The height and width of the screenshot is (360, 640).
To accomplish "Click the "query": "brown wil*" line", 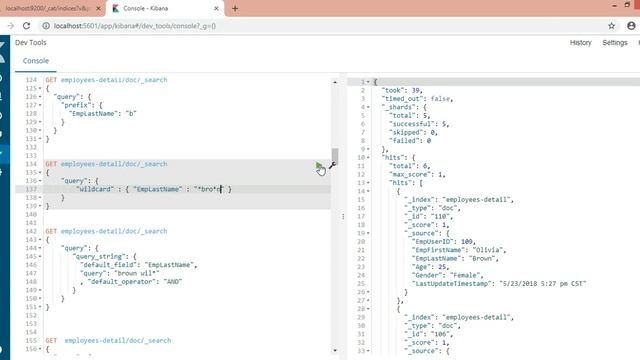I will pyautogui.click(x=120, y=273).
